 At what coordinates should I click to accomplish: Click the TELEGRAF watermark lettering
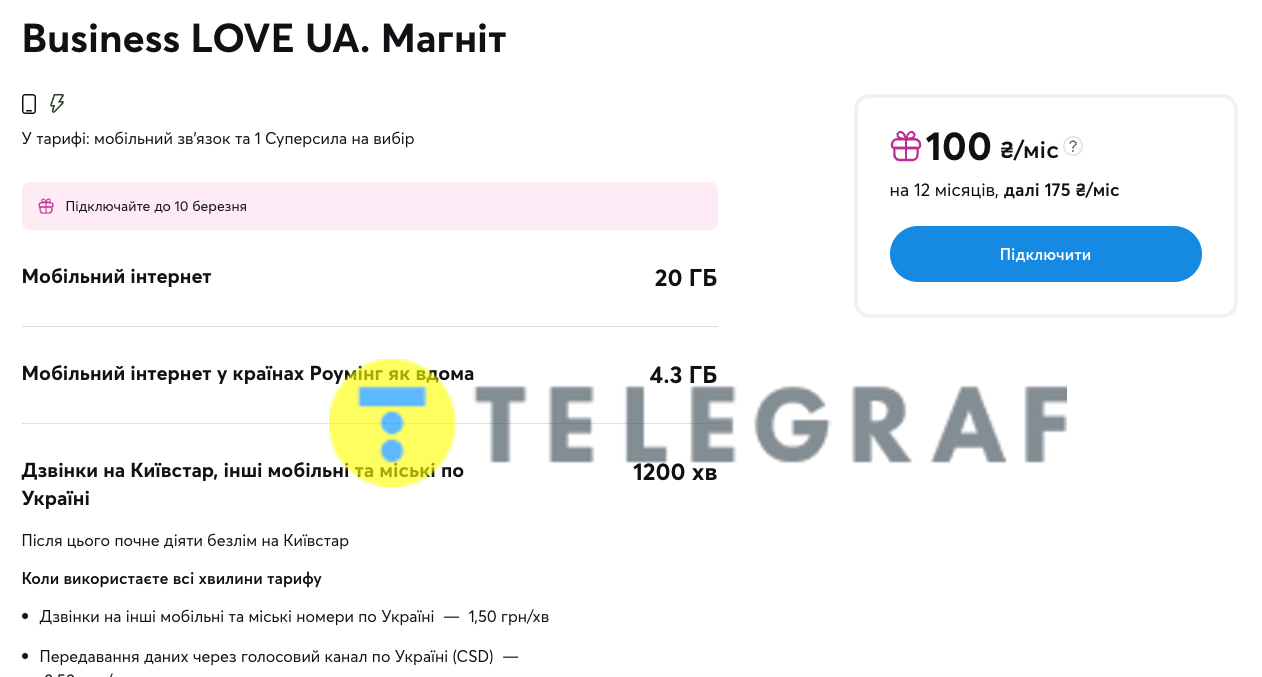pyautogui.click(x=770, y=425)
